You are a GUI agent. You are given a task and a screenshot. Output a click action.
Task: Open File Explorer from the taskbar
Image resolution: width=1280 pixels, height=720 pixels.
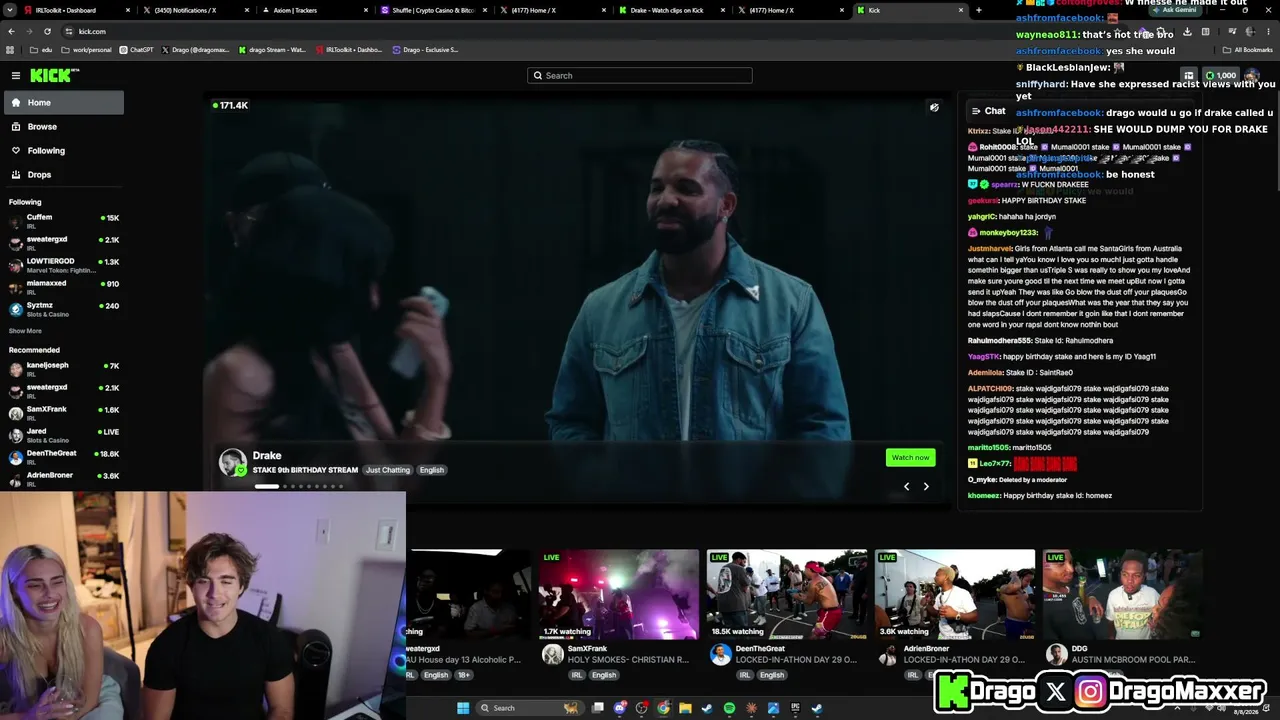click(x=685, y=708)
